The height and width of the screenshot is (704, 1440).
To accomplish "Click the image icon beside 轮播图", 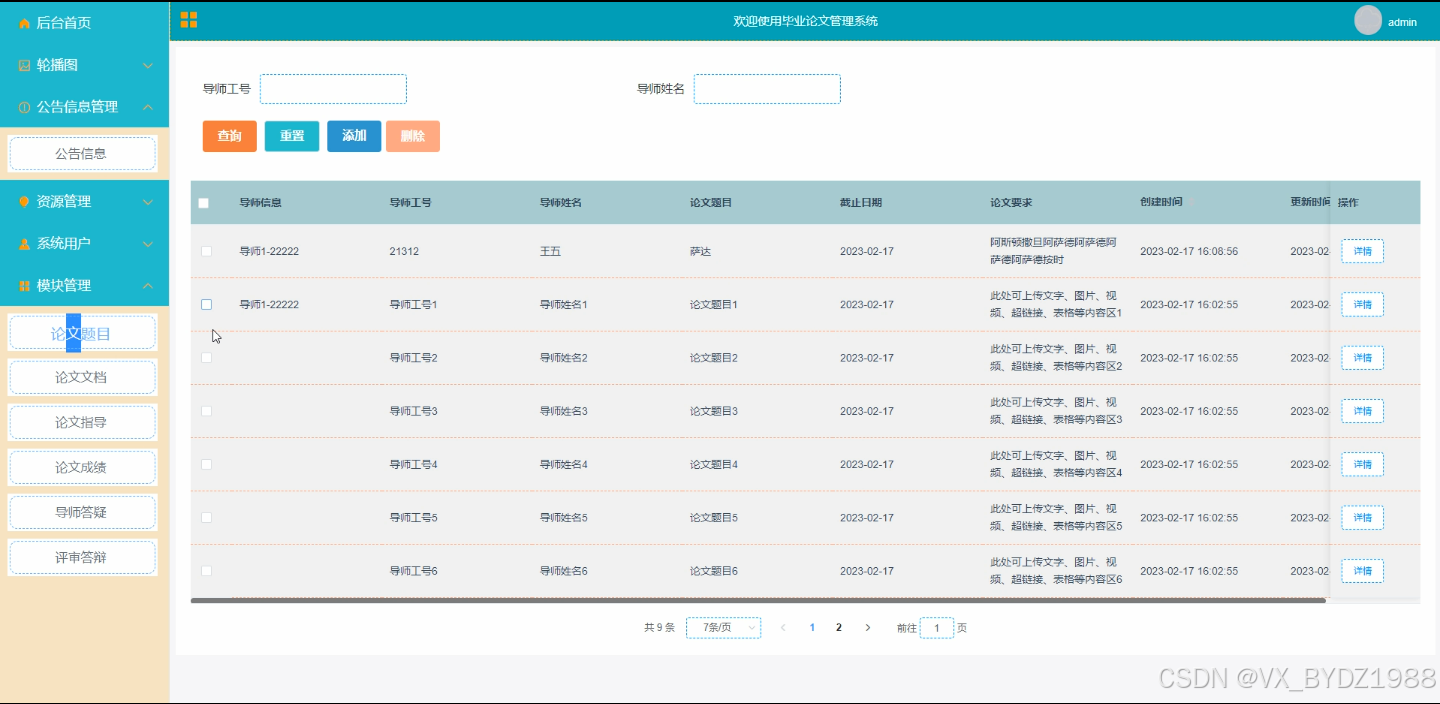I will tap(25, 65).
